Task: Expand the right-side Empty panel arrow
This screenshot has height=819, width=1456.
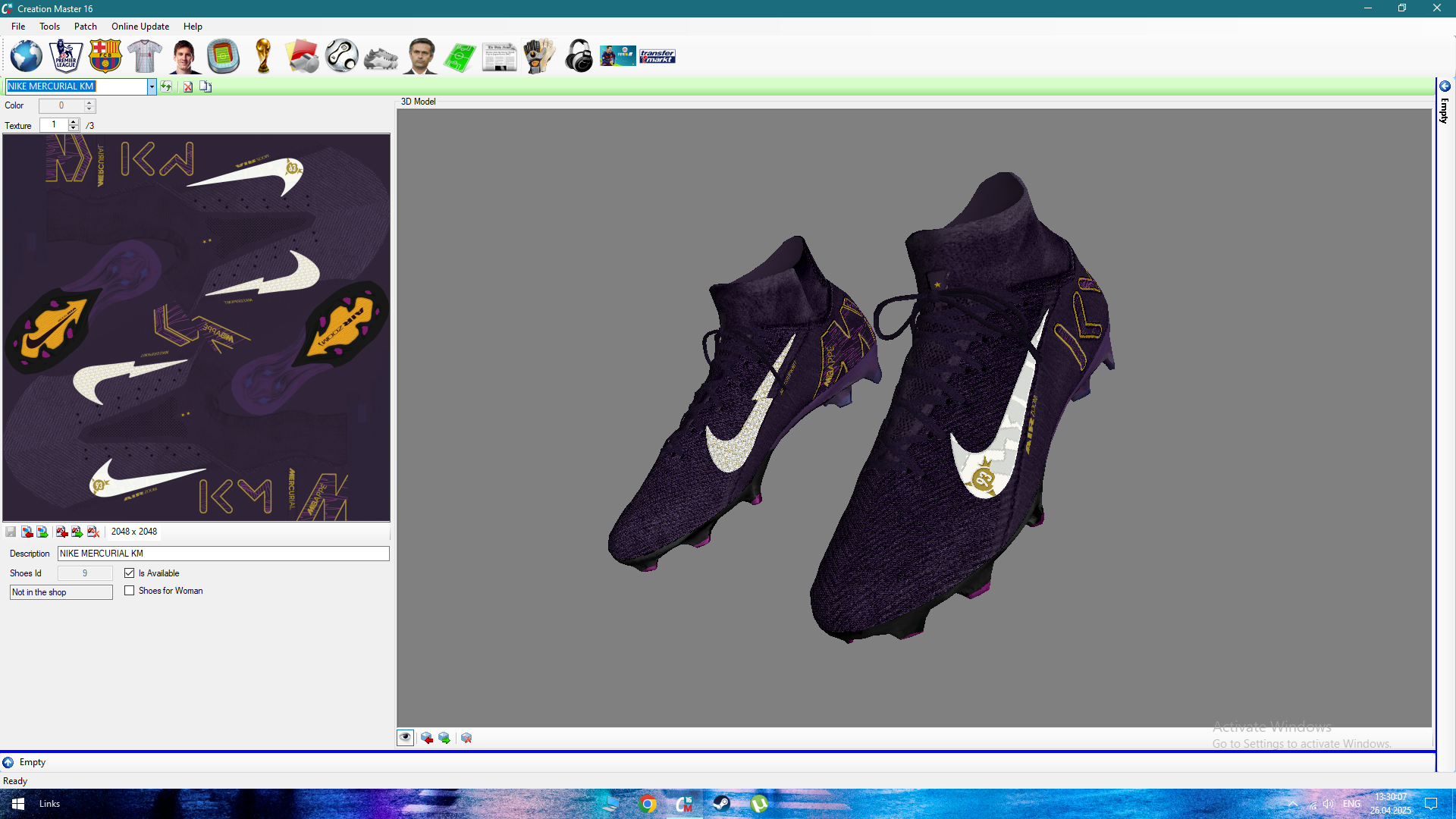Action: pyautogui.click(x=1445, y=86)
